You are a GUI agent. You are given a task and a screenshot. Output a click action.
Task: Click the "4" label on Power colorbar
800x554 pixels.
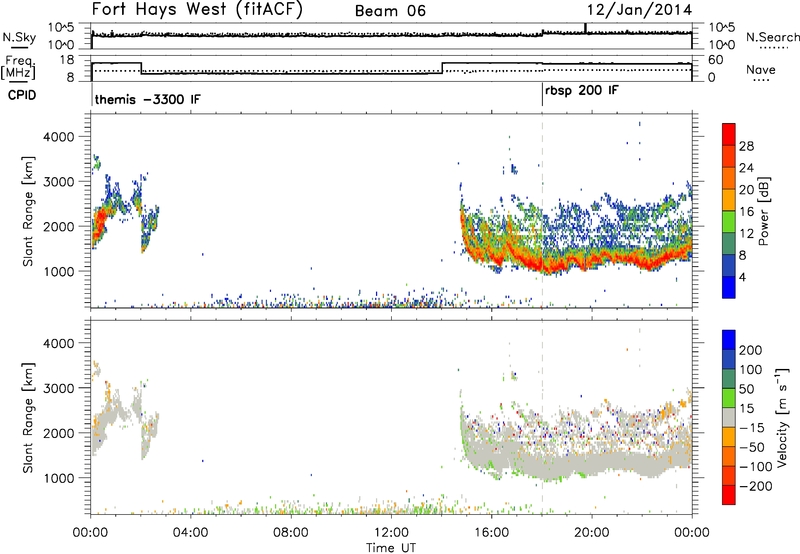tap(742, 277)
